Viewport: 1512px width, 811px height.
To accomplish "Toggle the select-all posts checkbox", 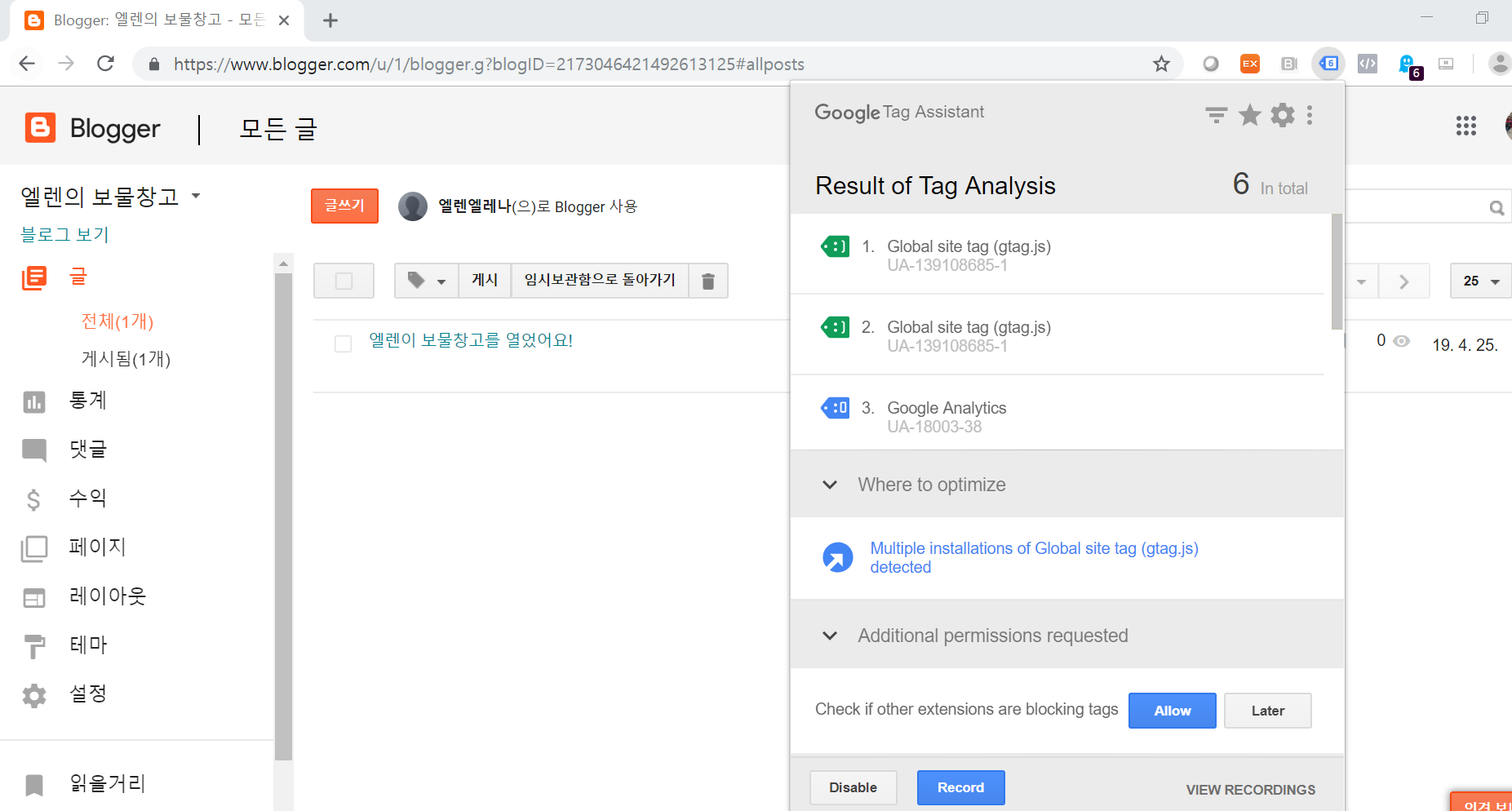I will pos(344,281).
